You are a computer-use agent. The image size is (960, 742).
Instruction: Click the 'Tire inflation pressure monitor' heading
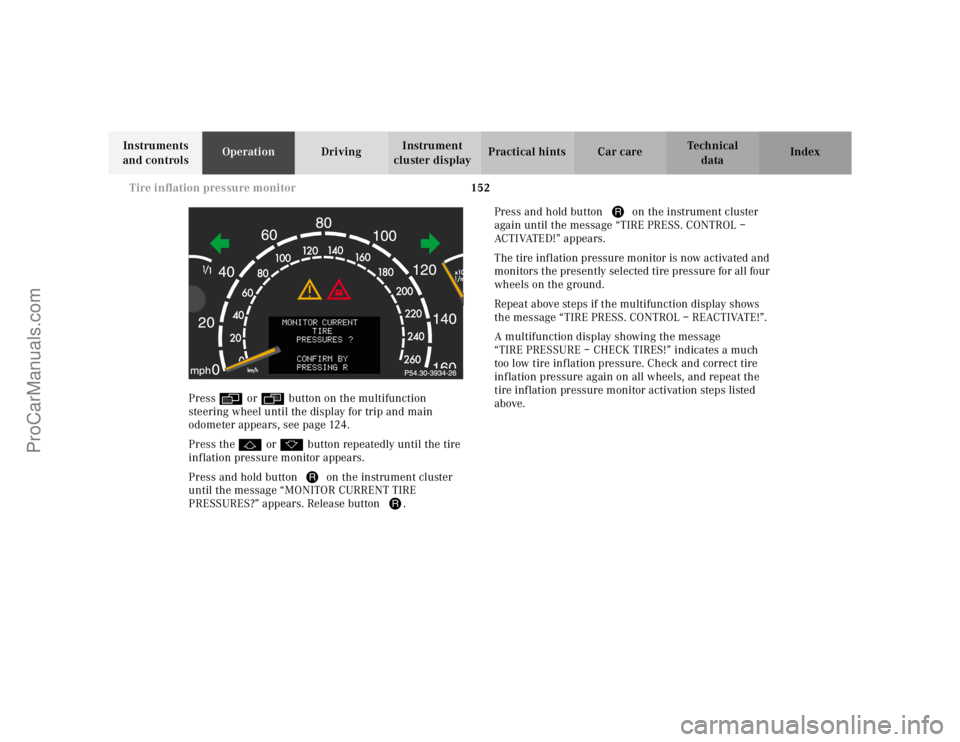[x=212, y=188]
